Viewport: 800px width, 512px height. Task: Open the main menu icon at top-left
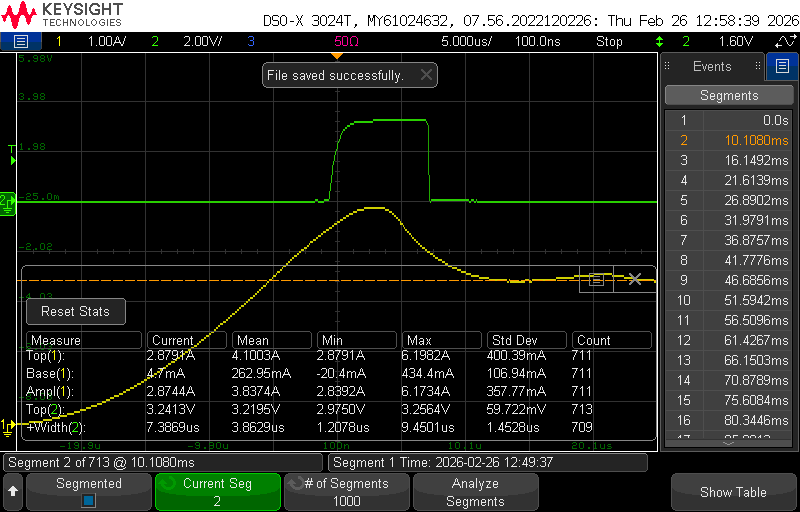[x=20, y=41]
